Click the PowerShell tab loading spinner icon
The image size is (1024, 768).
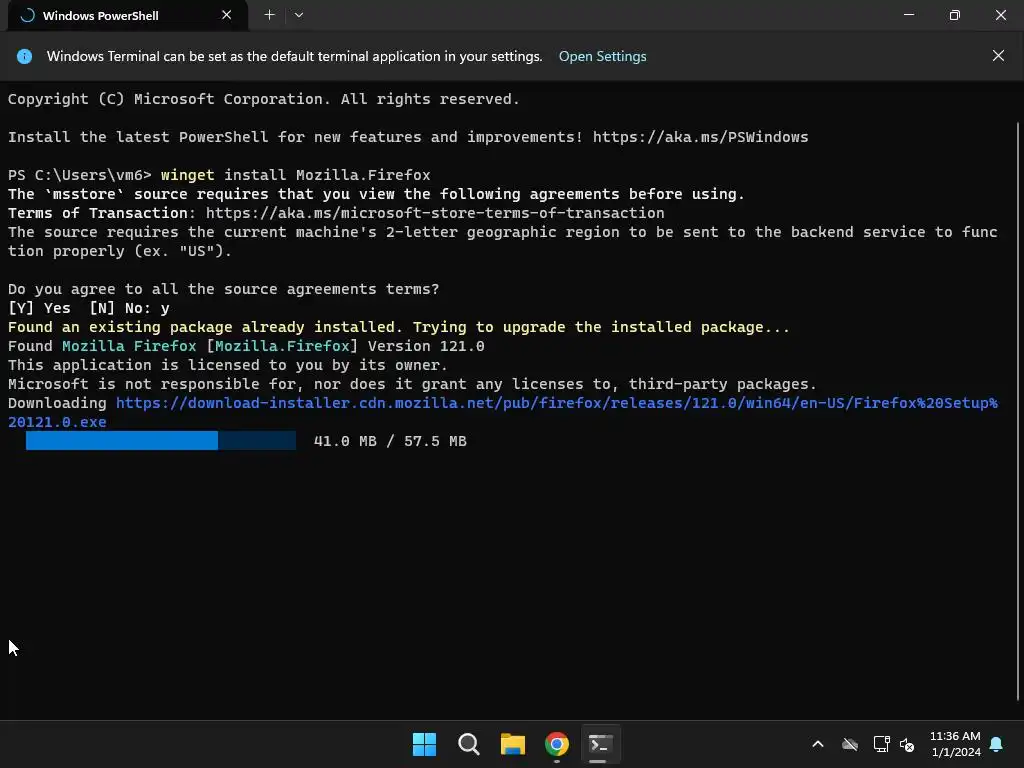pos(27,16)
